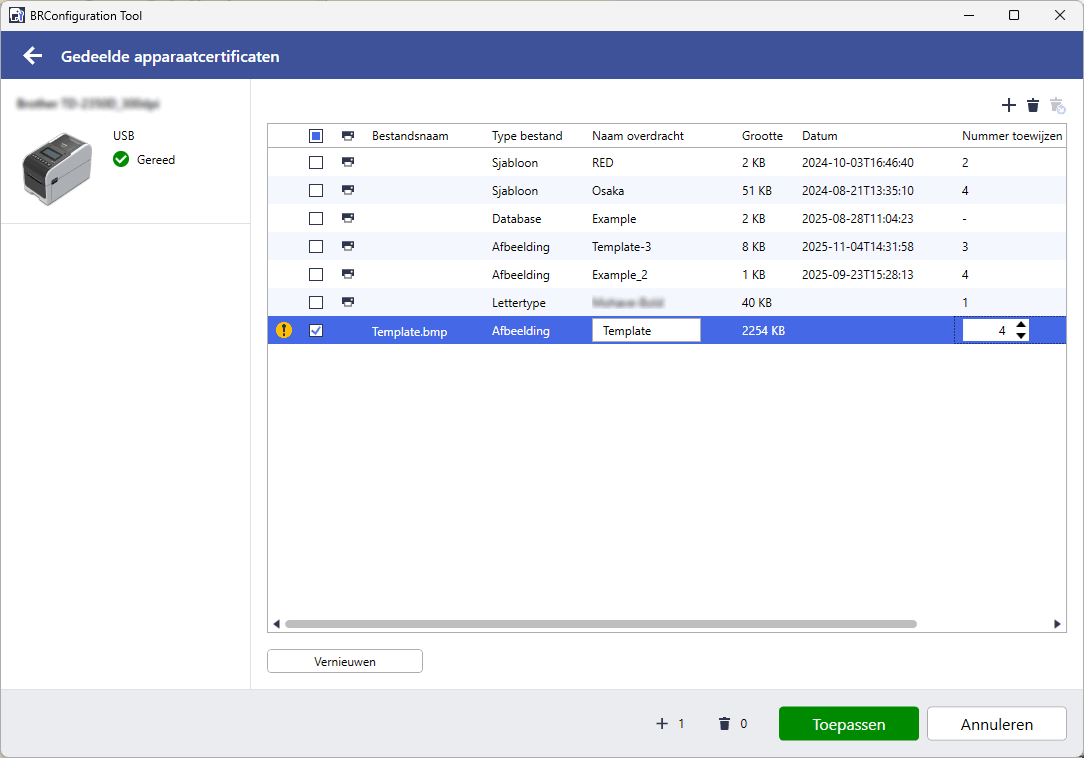The width and height of the screenshot is (1084, 758).
Task: Sort by the Type bestand column header
Action: [x=527, y=135]
